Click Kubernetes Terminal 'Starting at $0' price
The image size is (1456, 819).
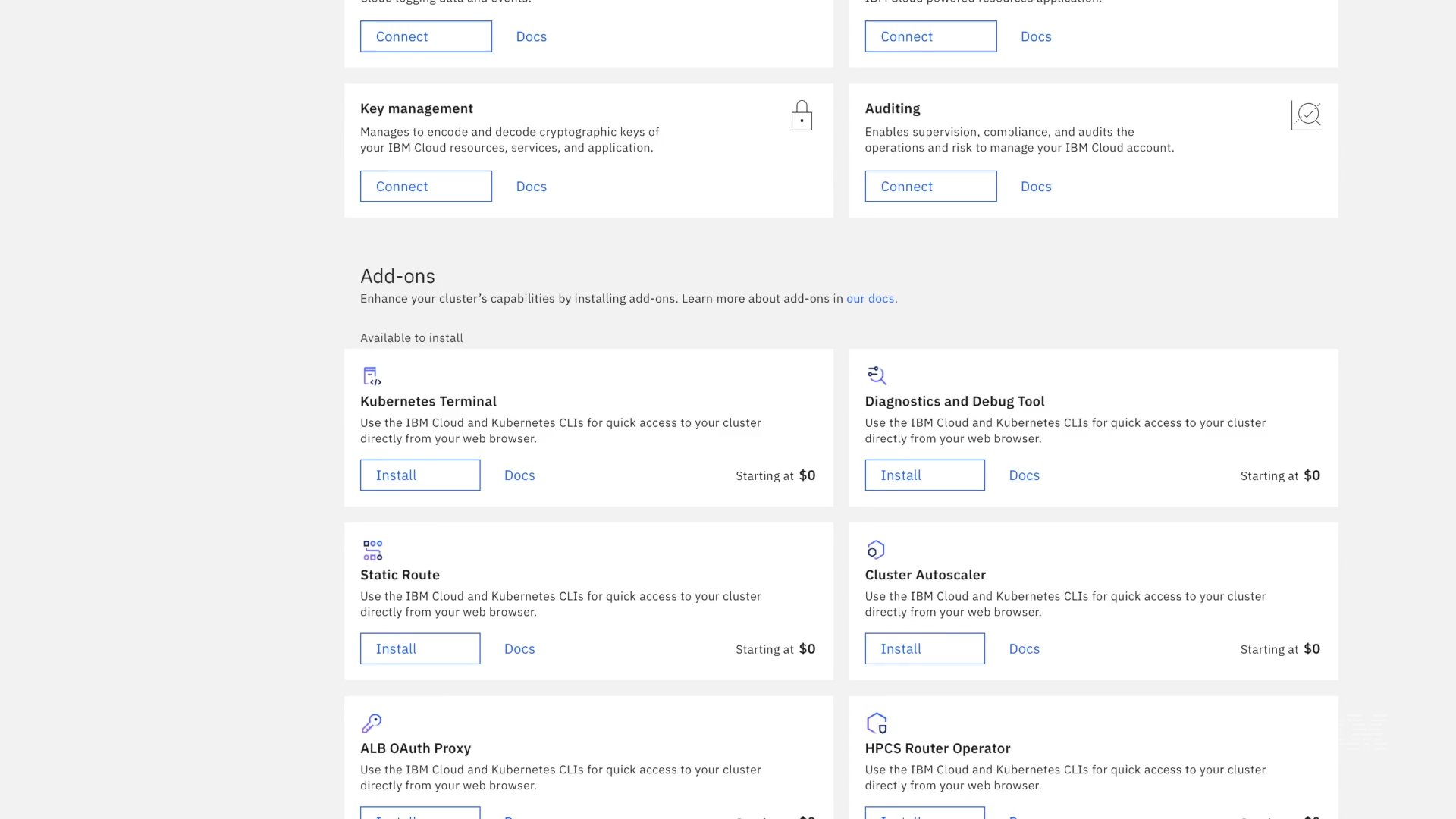pos(775,475)
